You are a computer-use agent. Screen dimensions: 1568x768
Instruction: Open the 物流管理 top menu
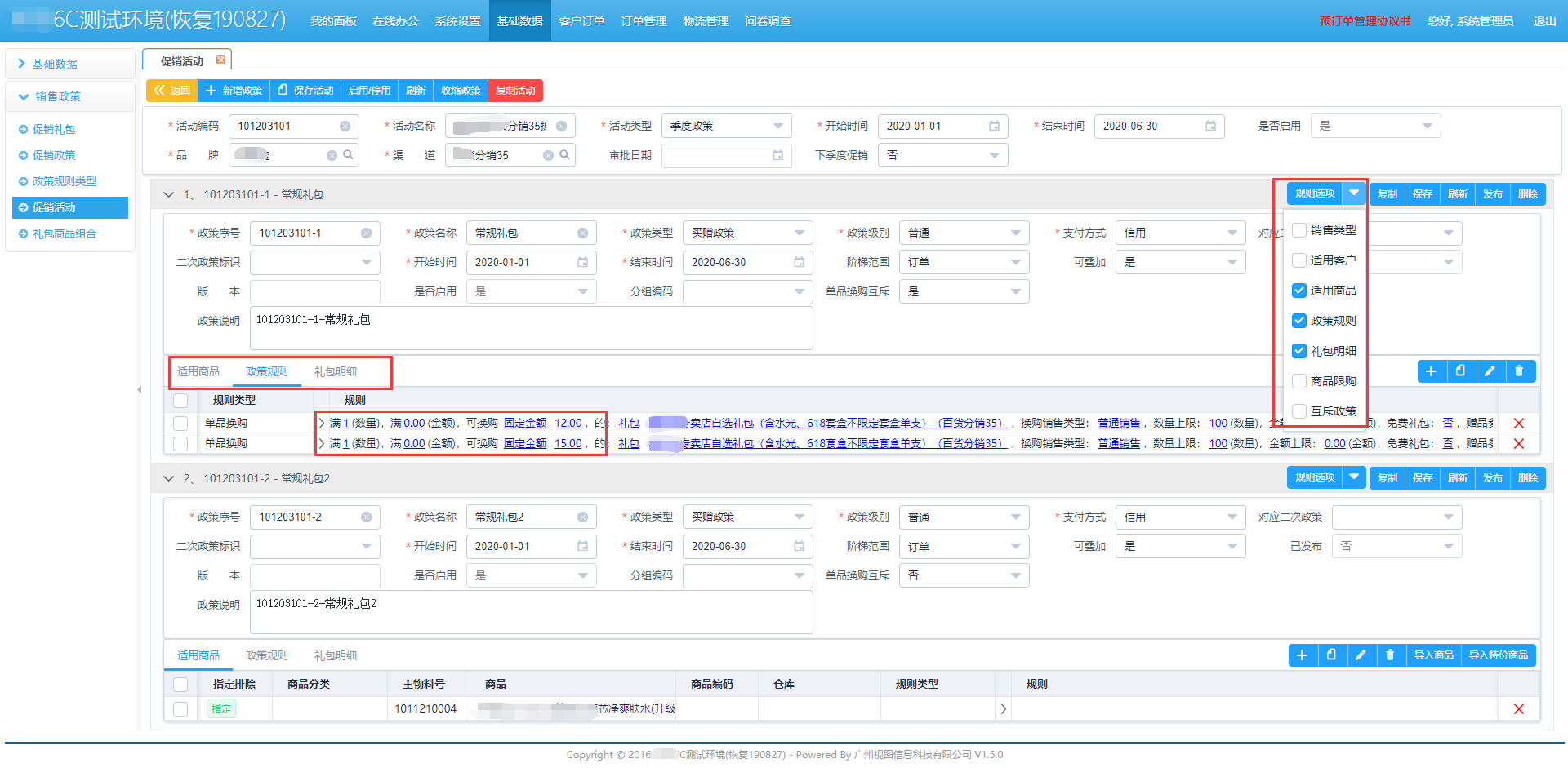click(706, 21)
